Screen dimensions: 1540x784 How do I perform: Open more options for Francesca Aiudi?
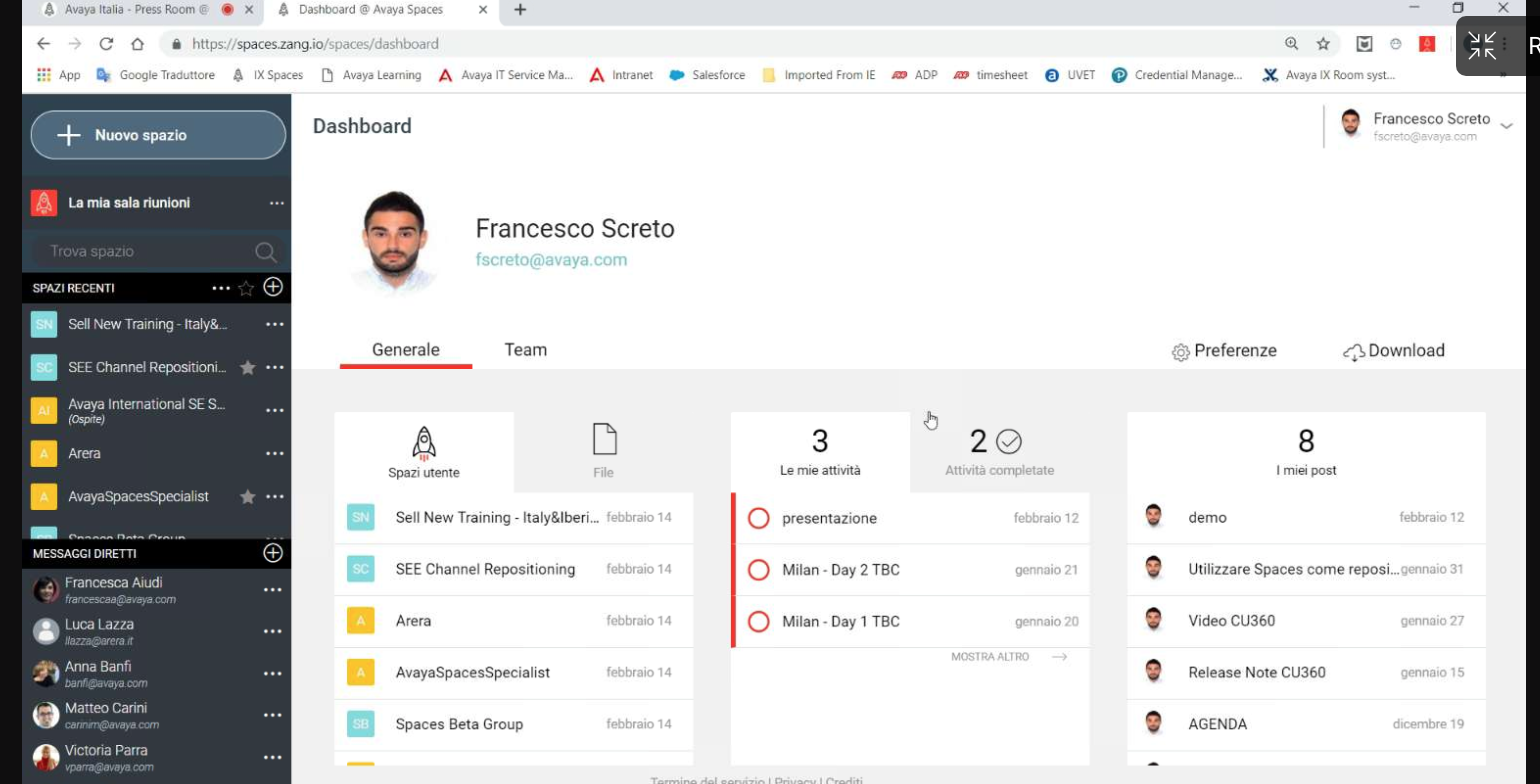[272, 590]
